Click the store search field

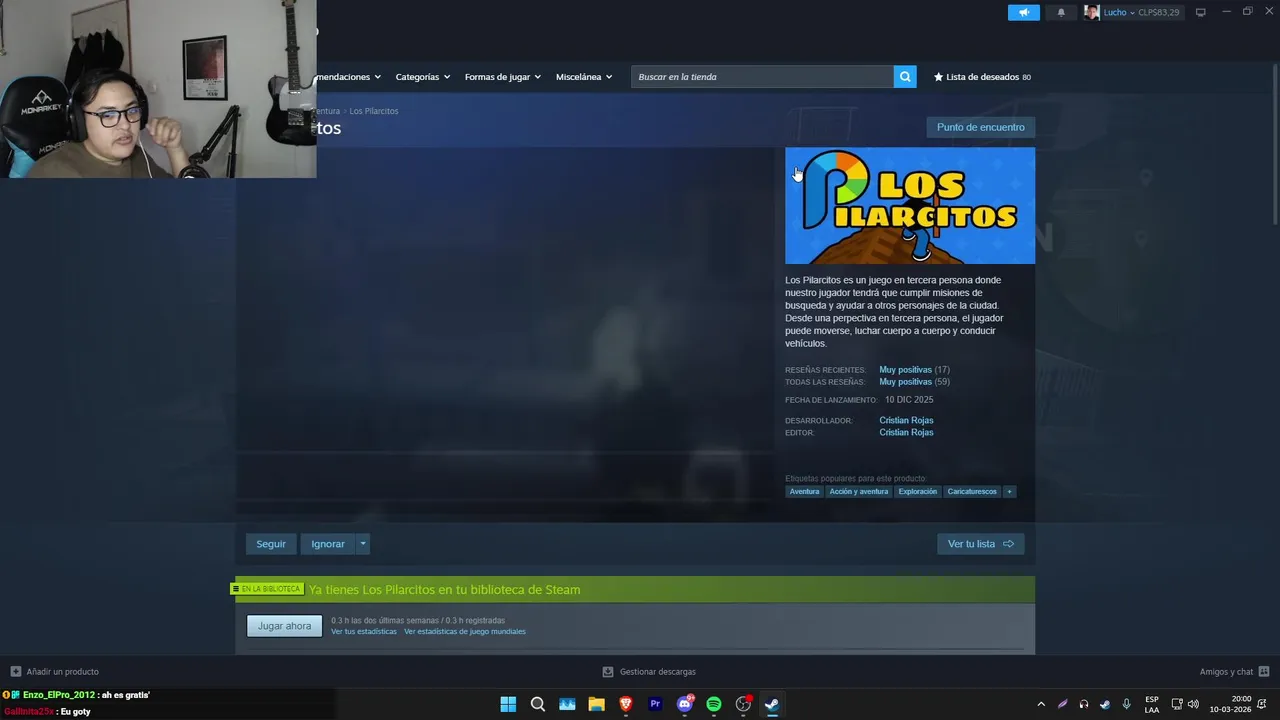(762, 77)
